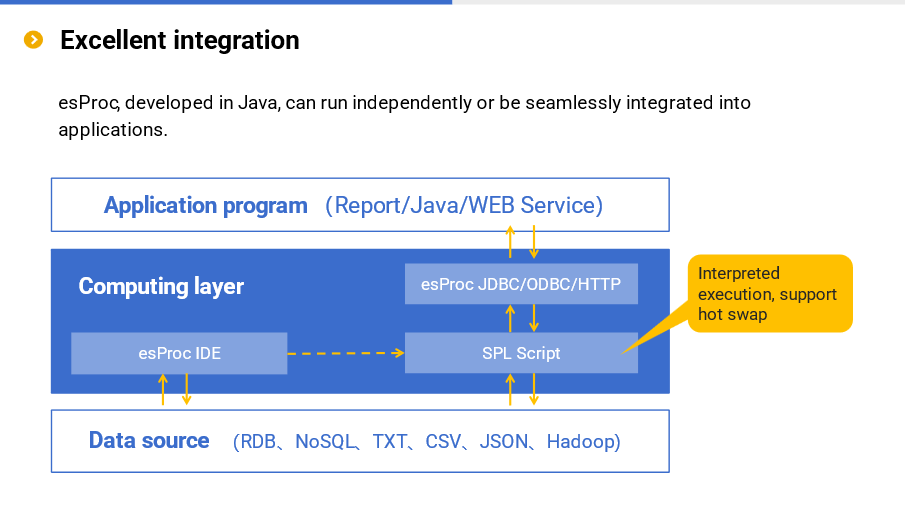Click the dashed arrow toward SPL Script
Image resolution: width=905 pixels, height=509 pixels.
[346, 353]
